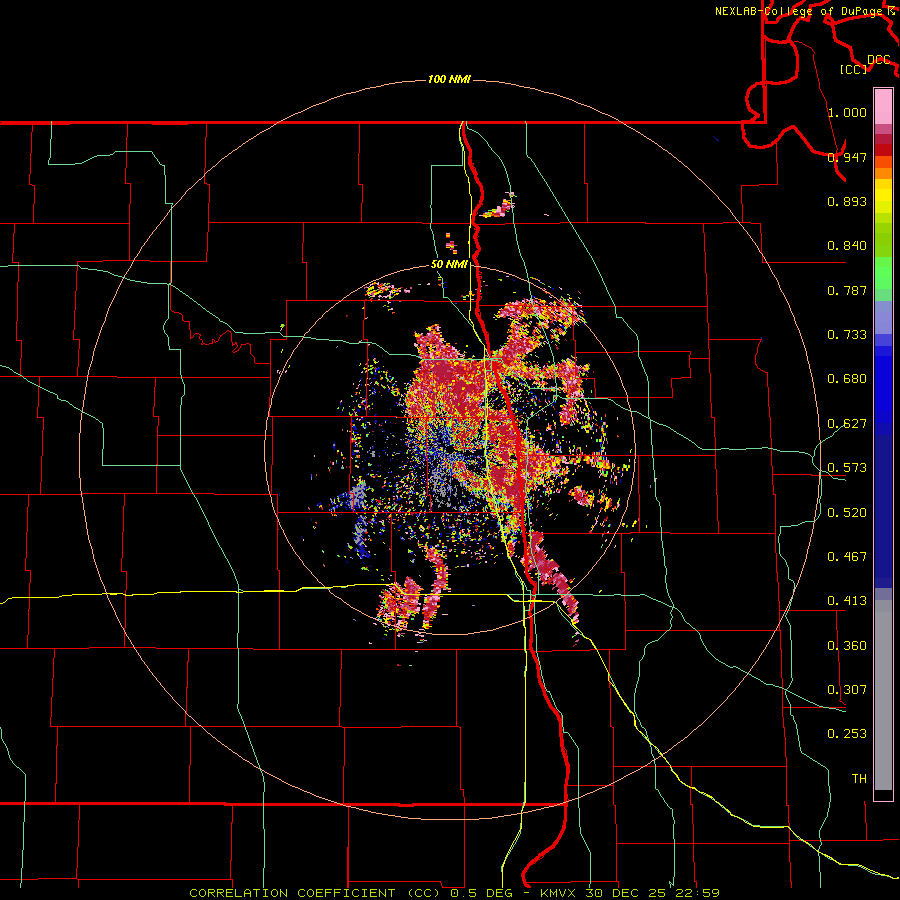Click the 0.733 scale value
The image size is (900, 900).
pyautogui.click(x=847, y=335)
